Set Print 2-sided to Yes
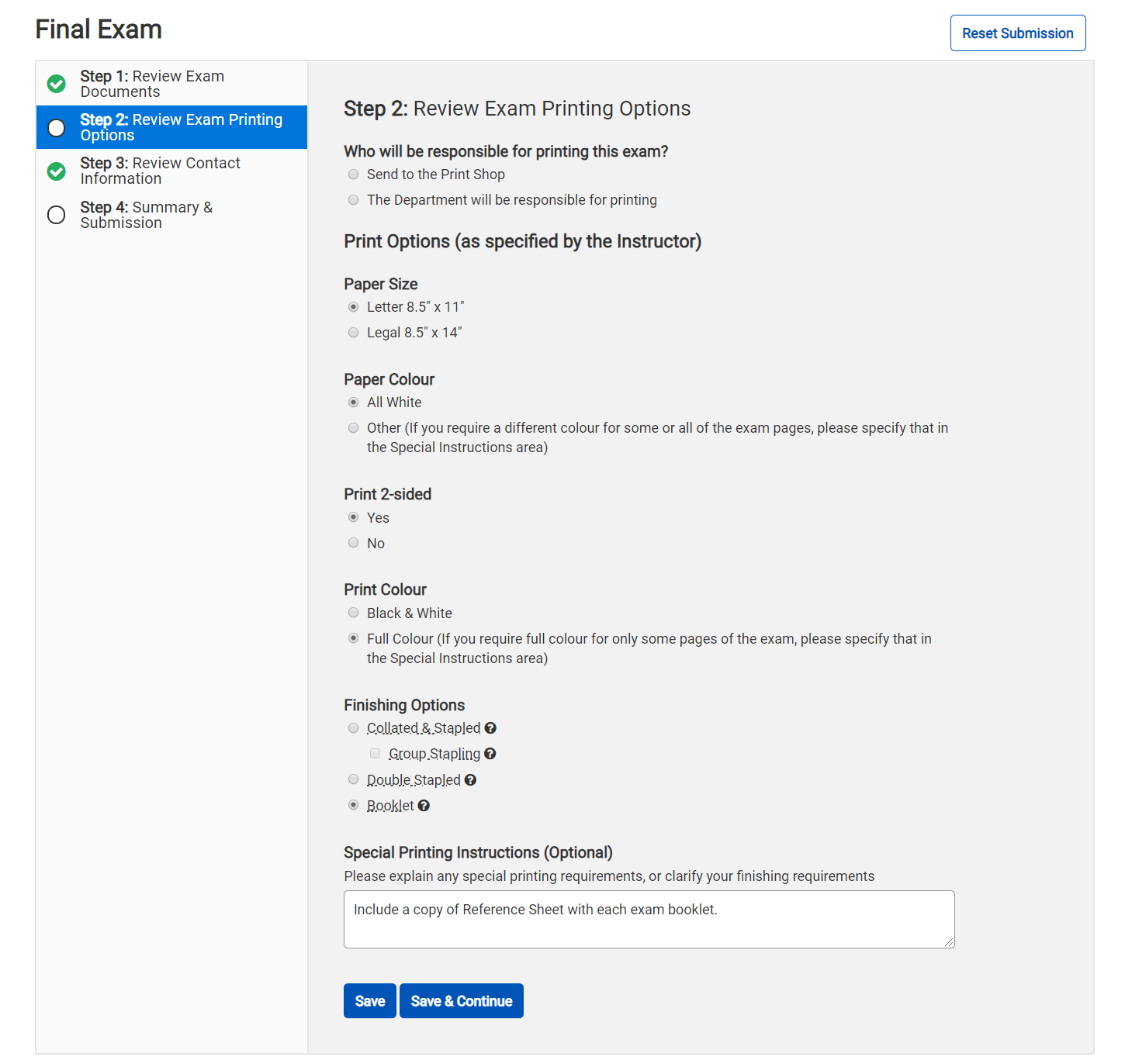This screenshot has height=1064, width=1125. click(x=354, y=517)
